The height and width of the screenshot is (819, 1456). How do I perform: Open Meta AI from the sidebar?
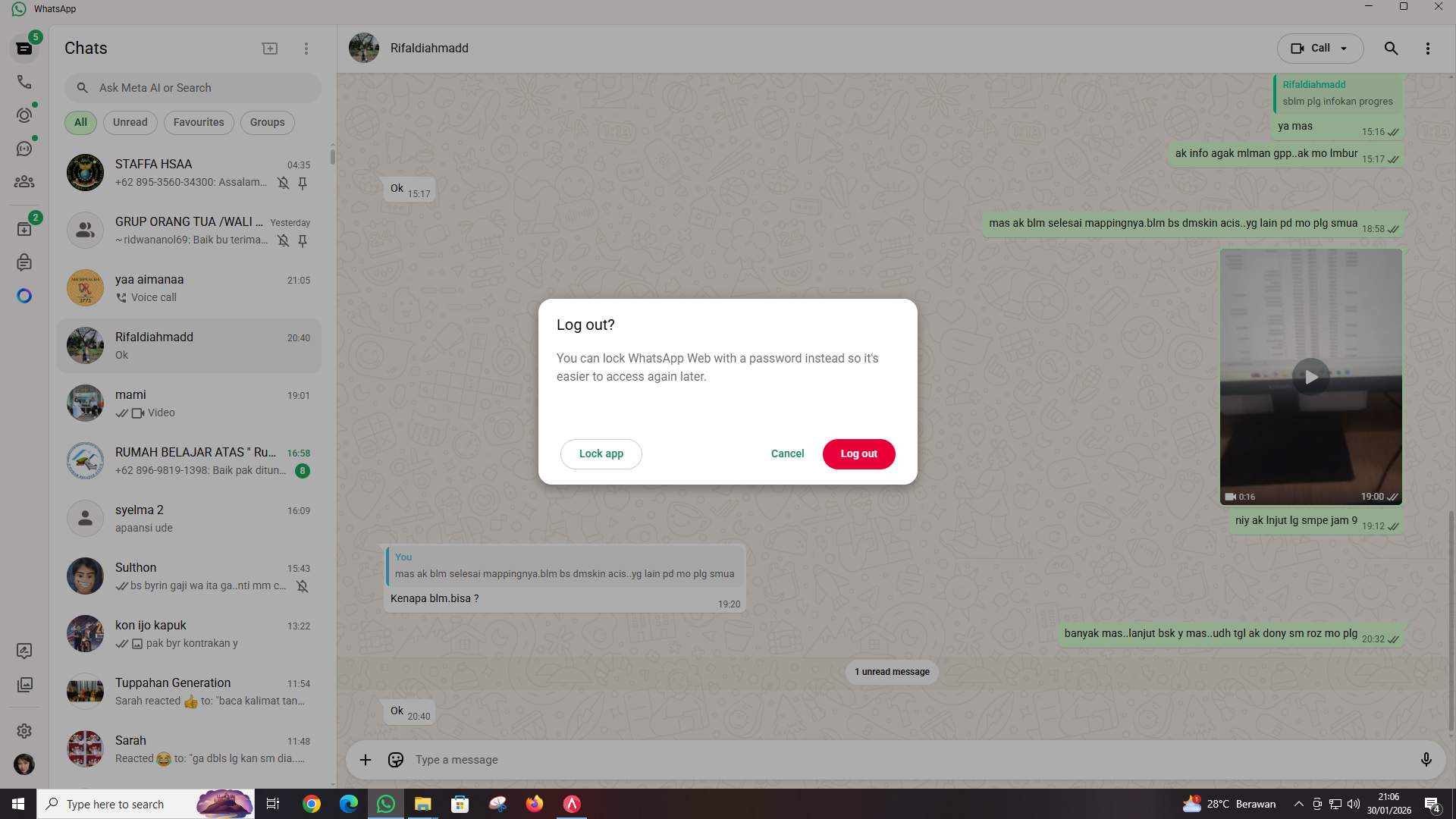tap(24, 296)
